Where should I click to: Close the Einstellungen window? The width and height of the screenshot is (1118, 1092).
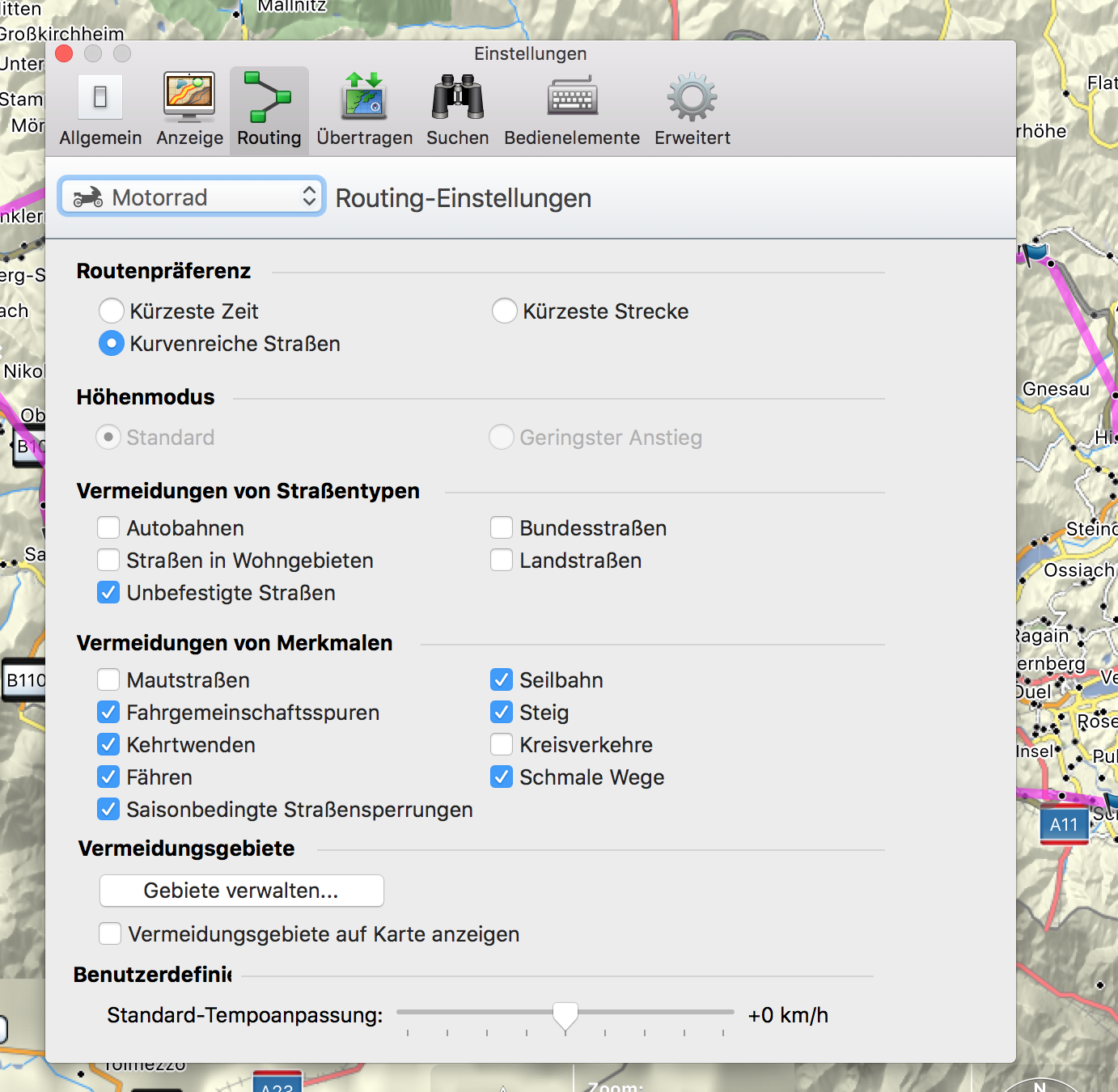(64, 54)
